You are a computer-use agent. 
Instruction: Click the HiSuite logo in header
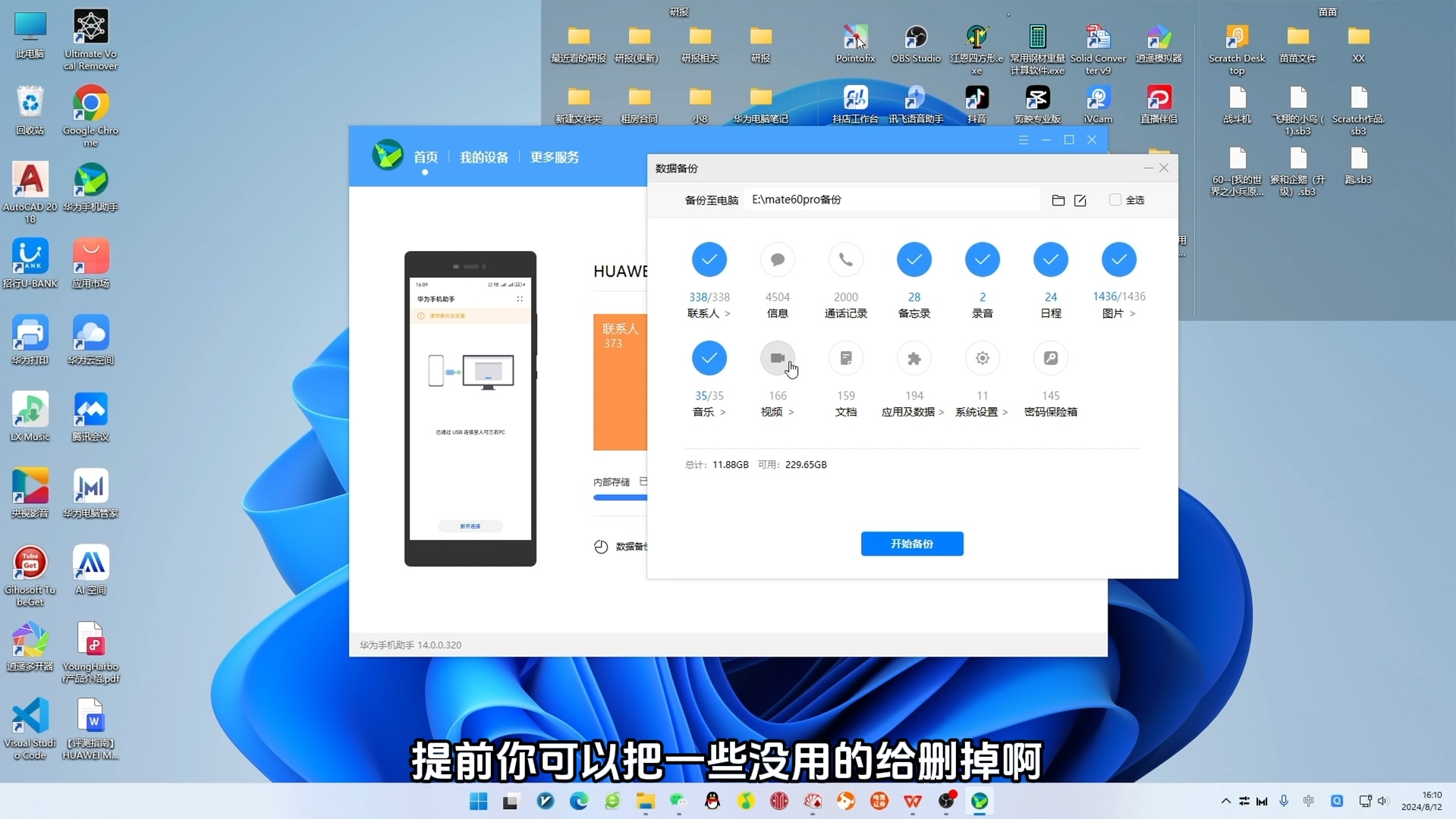(x=388, y=155)
